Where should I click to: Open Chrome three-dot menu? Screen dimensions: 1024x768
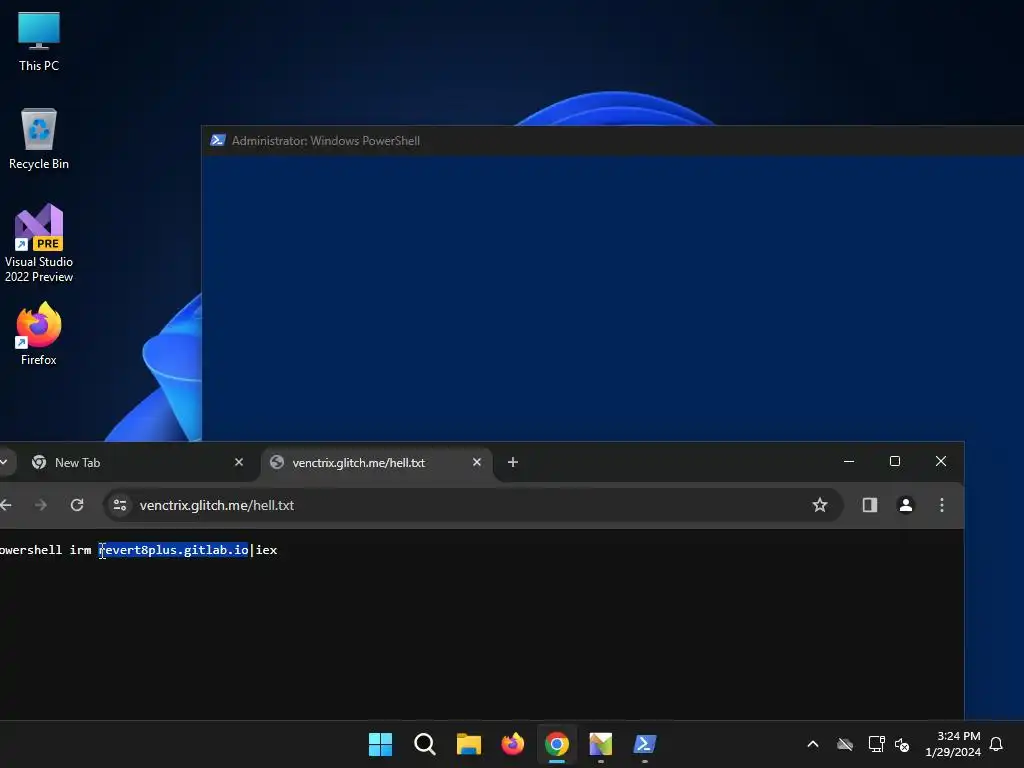coord(942,505)
